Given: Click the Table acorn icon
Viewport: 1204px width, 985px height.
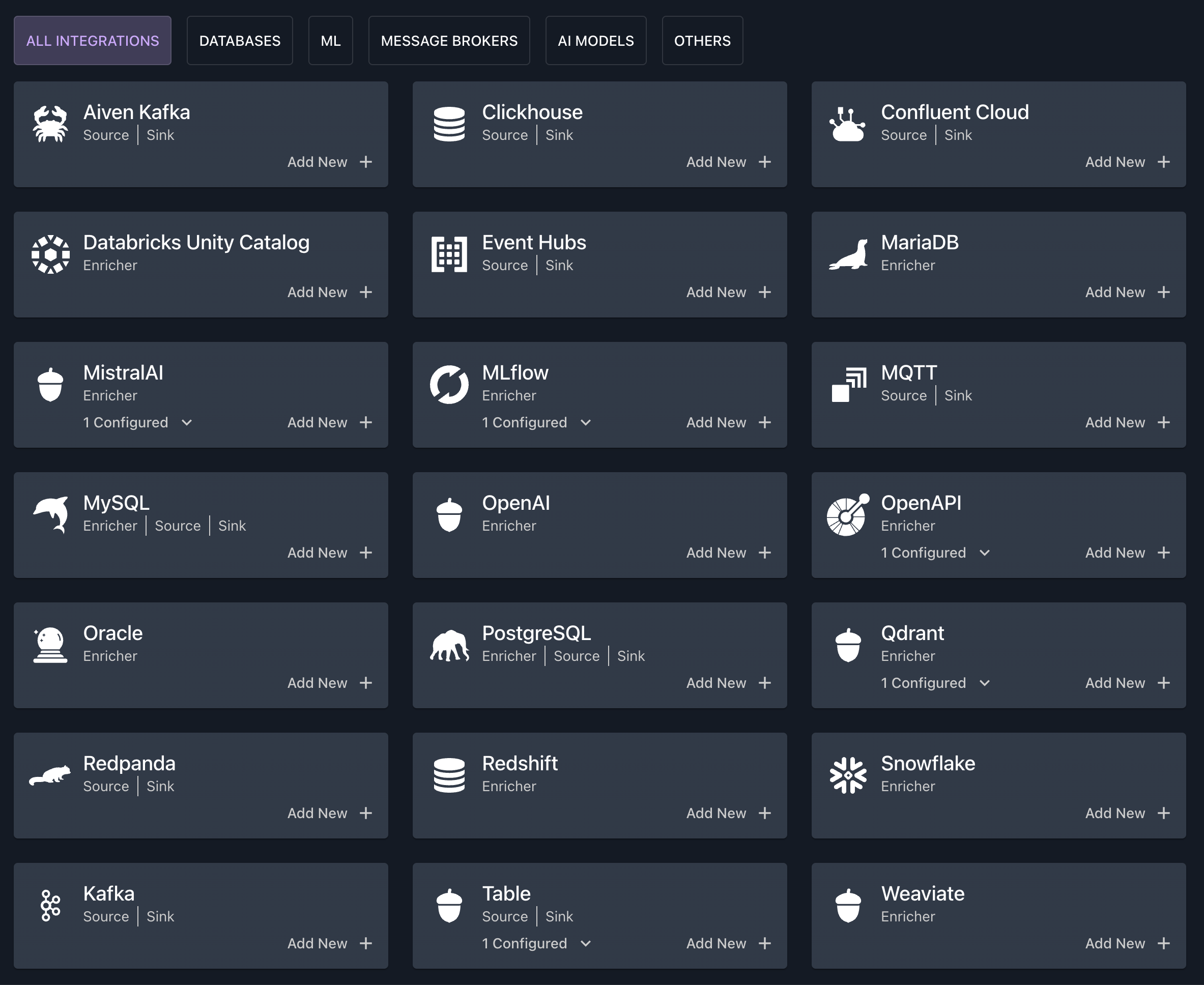Looking at the screenshot, I should click(x=449, y=905).
